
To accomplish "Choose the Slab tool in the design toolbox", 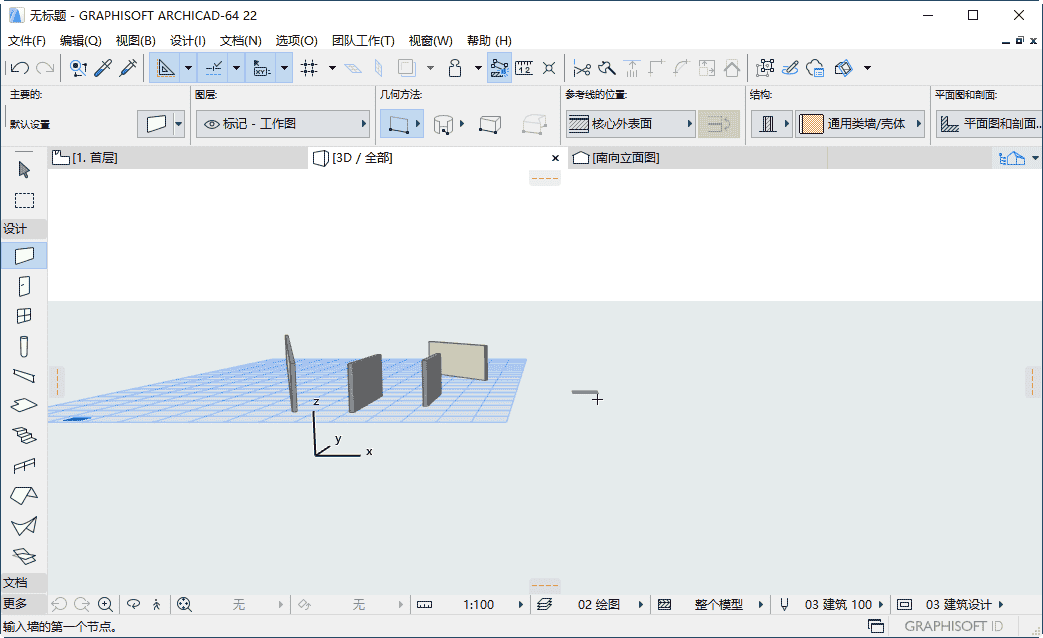I will pyautogui.click(x=23, y=405).
